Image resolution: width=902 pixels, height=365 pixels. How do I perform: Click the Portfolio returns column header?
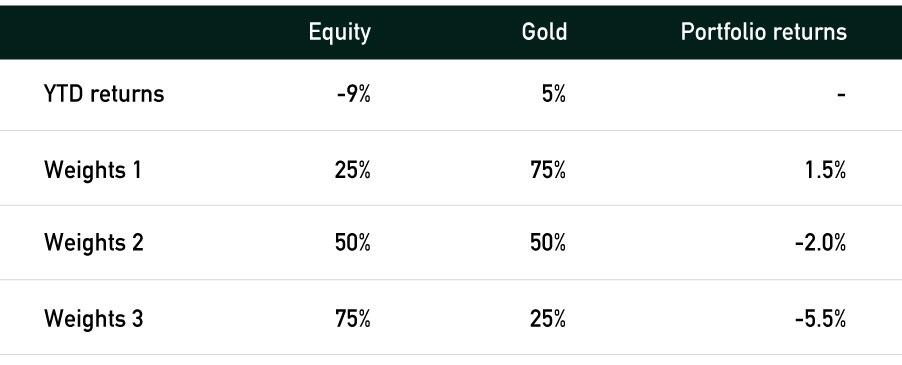(x=763, y=32)
